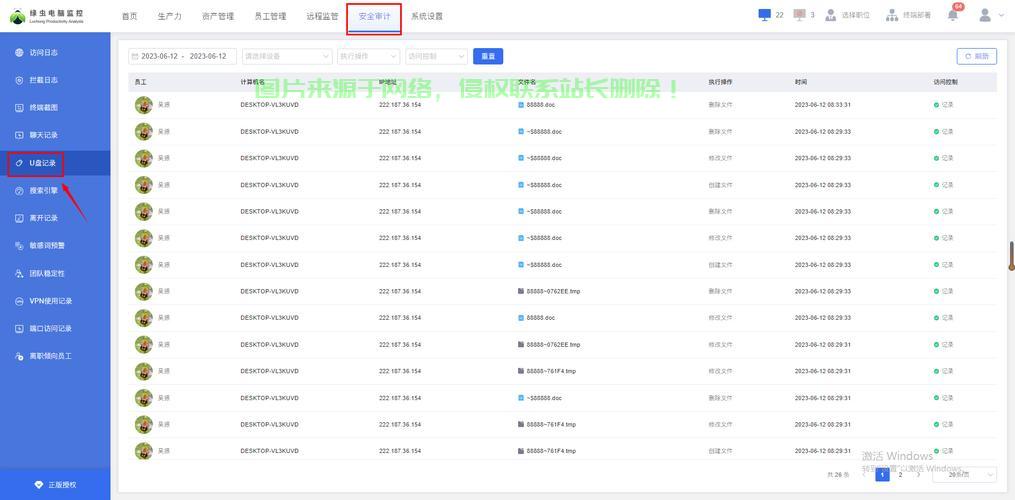Open 选择职位 position selector
The image size is (1015, 500).
tap(848, 16)
